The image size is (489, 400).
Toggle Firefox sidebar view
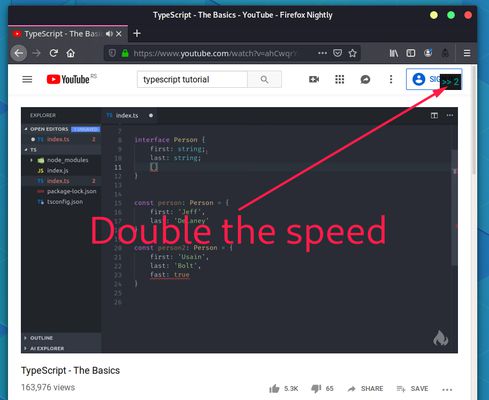pos(411,53)
